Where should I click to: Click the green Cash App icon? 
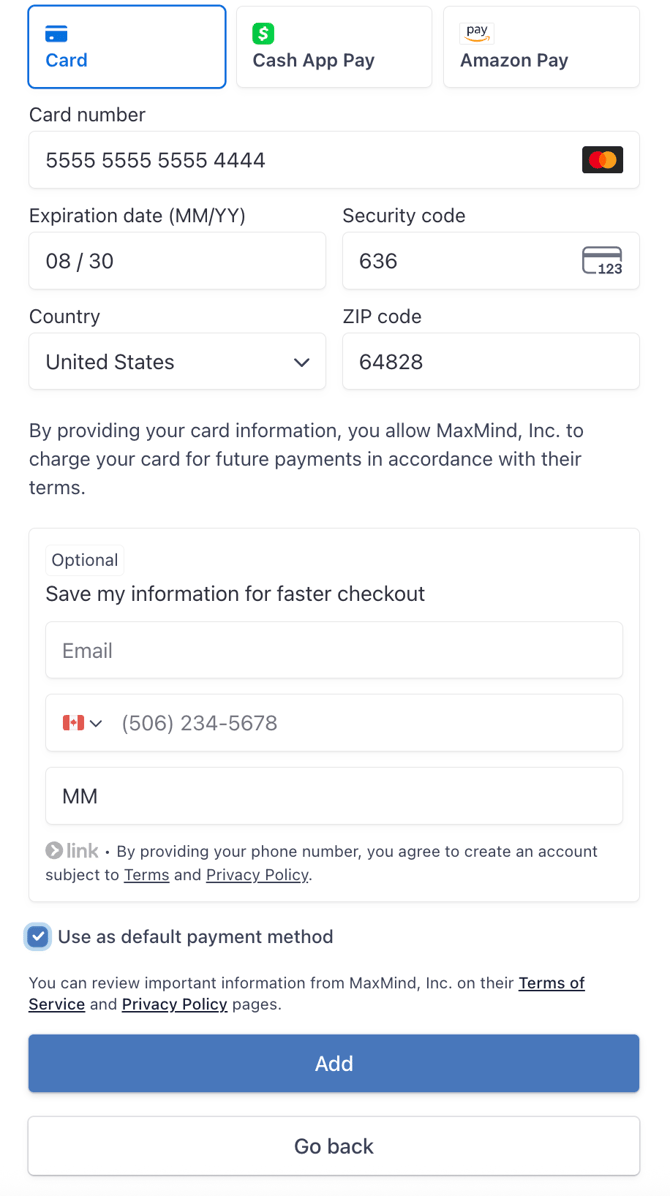[x=263, y=34]
